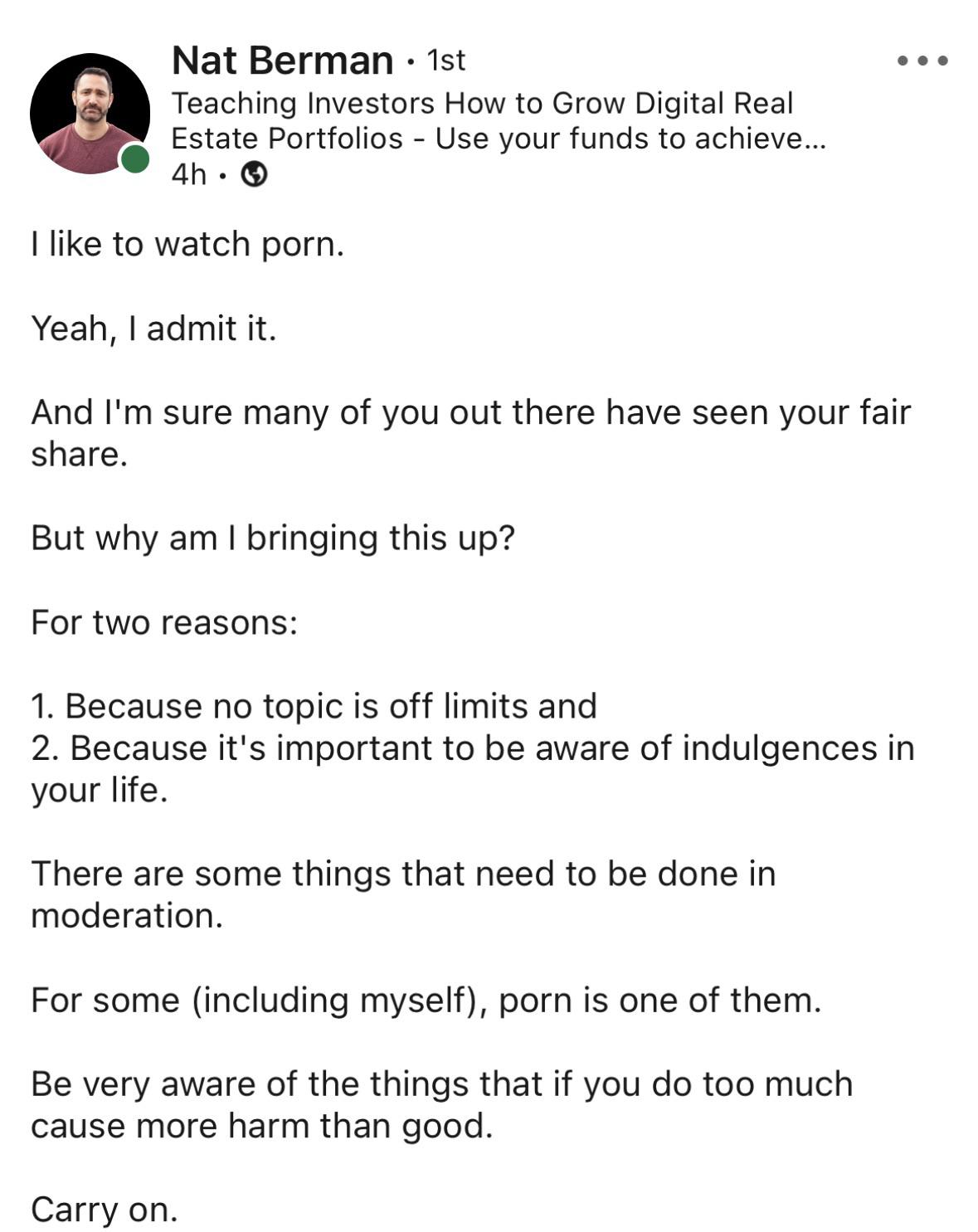978x1232 pixels.
Task: Click the line starting "For some (including myself)"
Action: [426, 1000]
